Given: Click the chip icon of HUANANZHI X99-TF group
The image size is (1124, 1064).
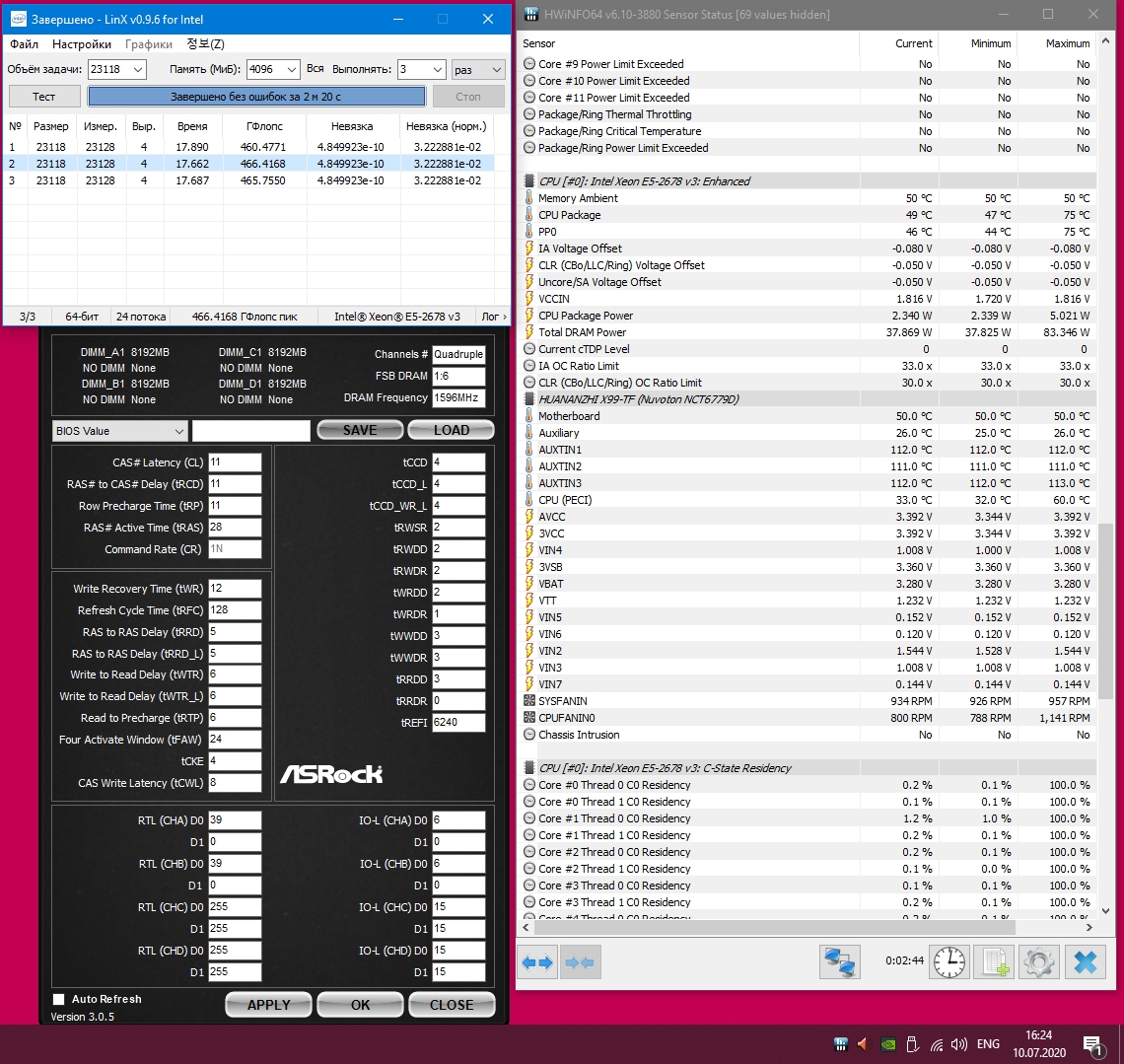Looking at the screenshot, I should coord(529,399).
